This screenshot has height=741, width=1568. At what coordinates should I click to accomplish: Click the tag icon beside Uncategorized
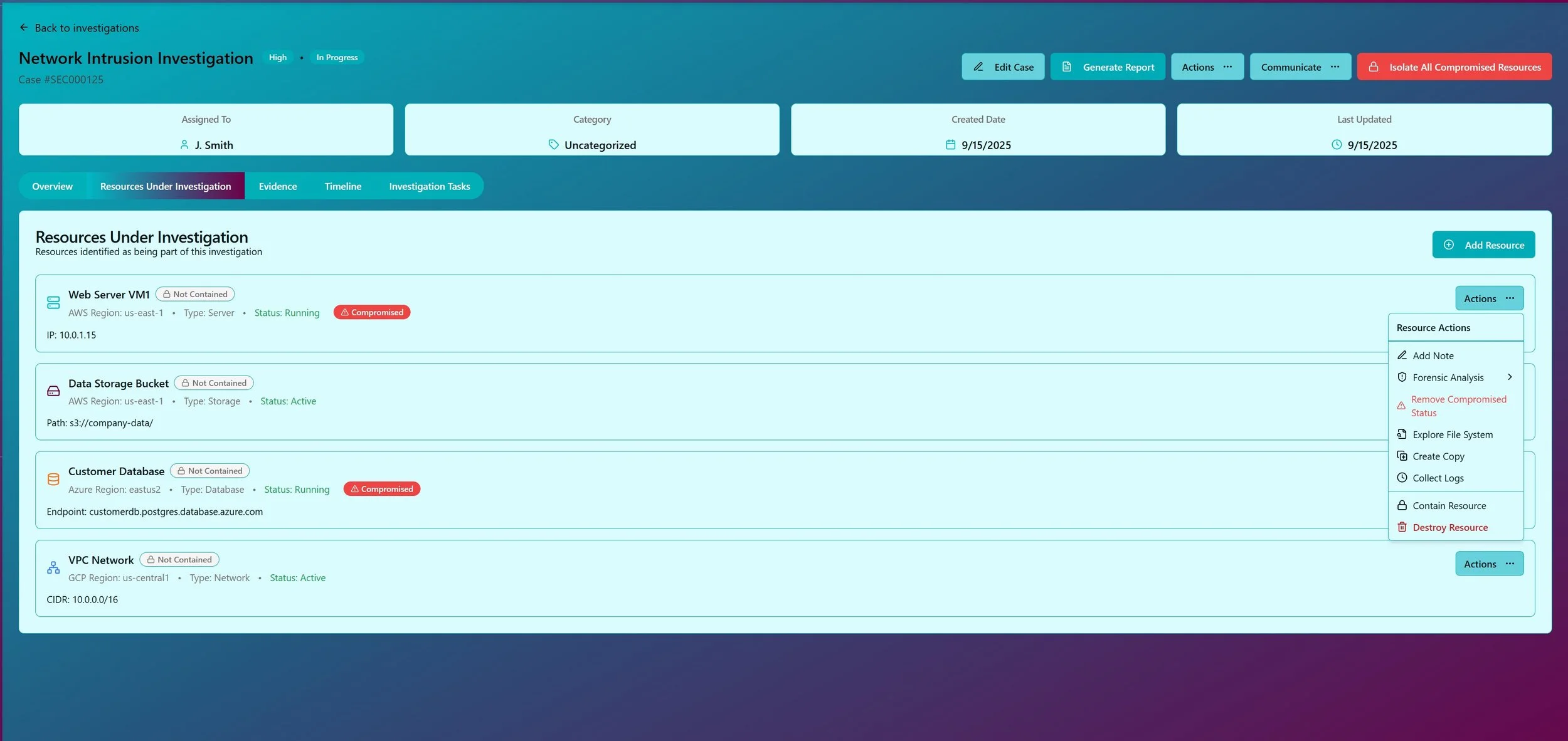point(553,145)
